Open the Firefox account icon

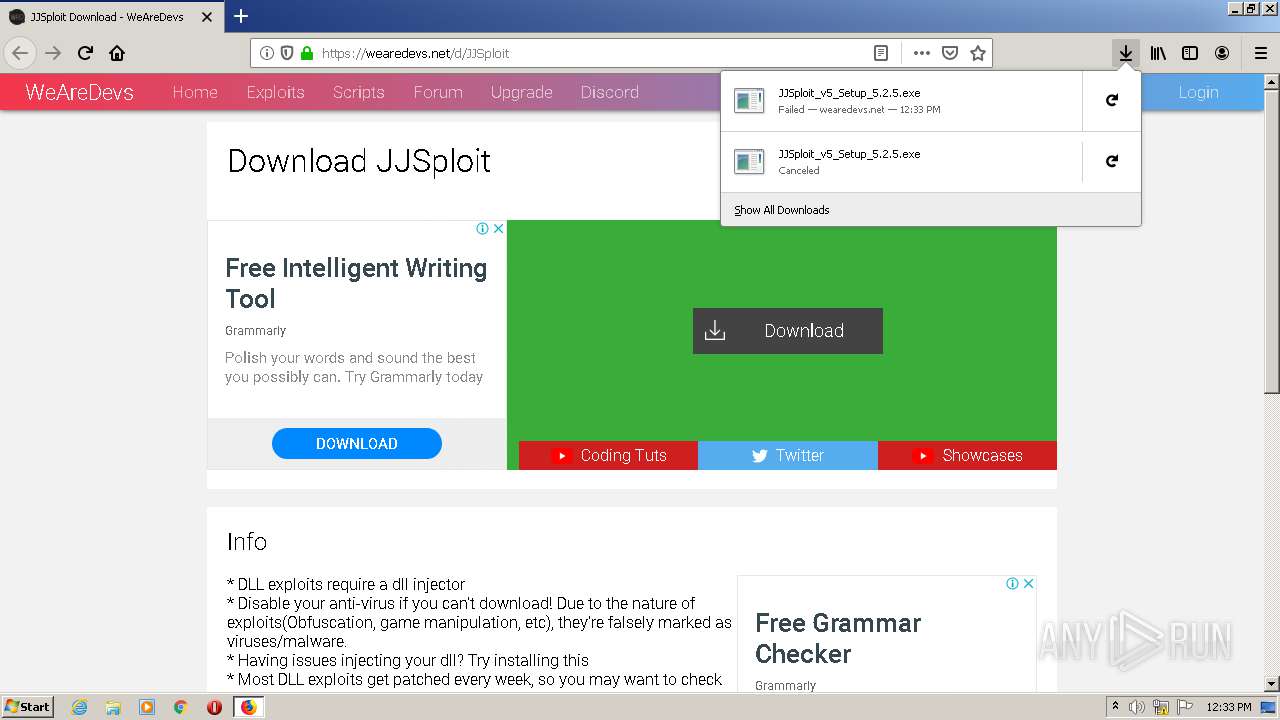coord(1222,53)
